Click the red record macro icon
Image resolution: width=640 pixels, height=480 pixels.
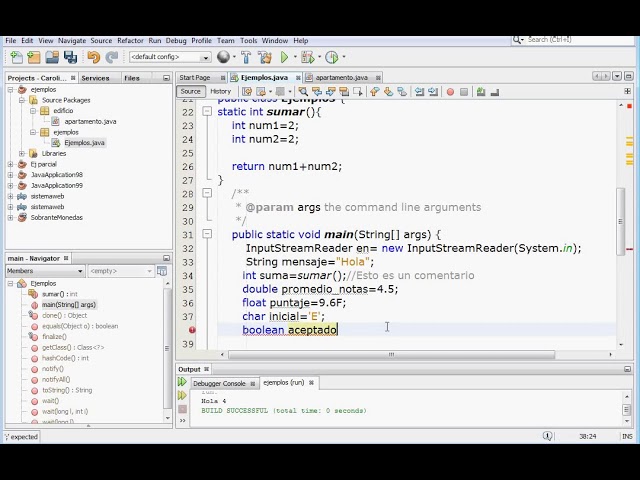pos(450,92)
